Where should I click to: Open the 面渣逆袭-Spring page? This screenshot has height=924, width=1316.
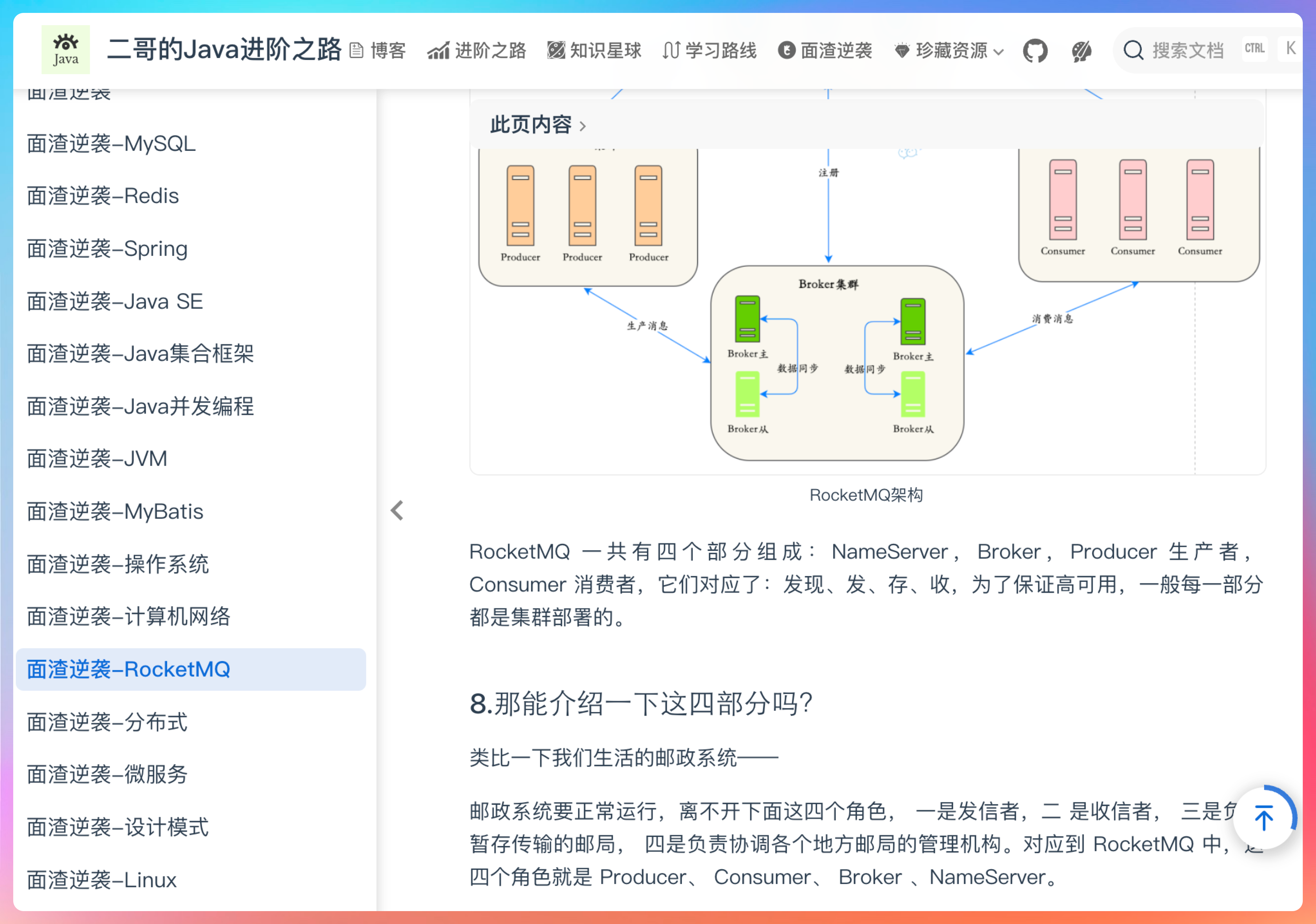click(x=107, y=249)
